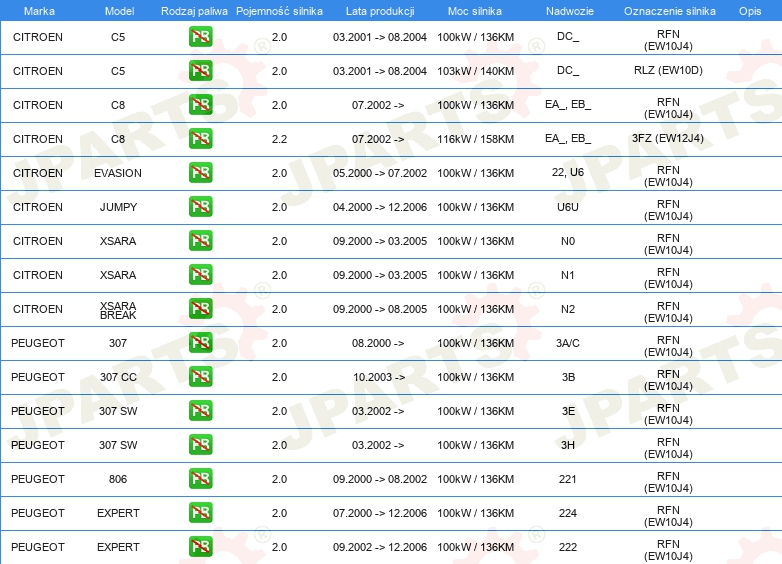Click engine code RLZ (EW10D)

tap(668, 70)
